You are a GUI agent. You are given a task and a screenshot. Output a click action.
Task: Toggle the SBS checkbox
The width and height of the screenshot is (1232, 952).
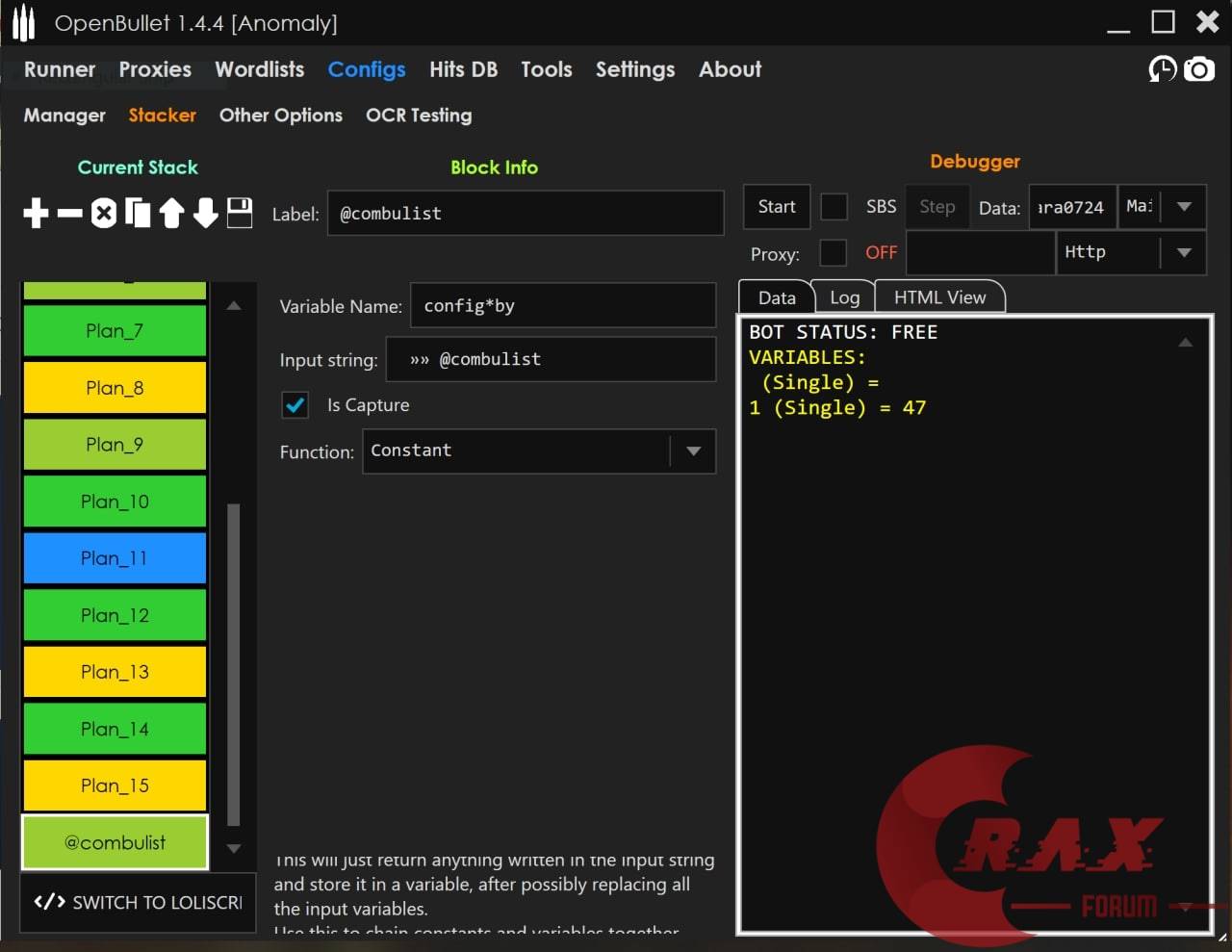click(834, 207)
